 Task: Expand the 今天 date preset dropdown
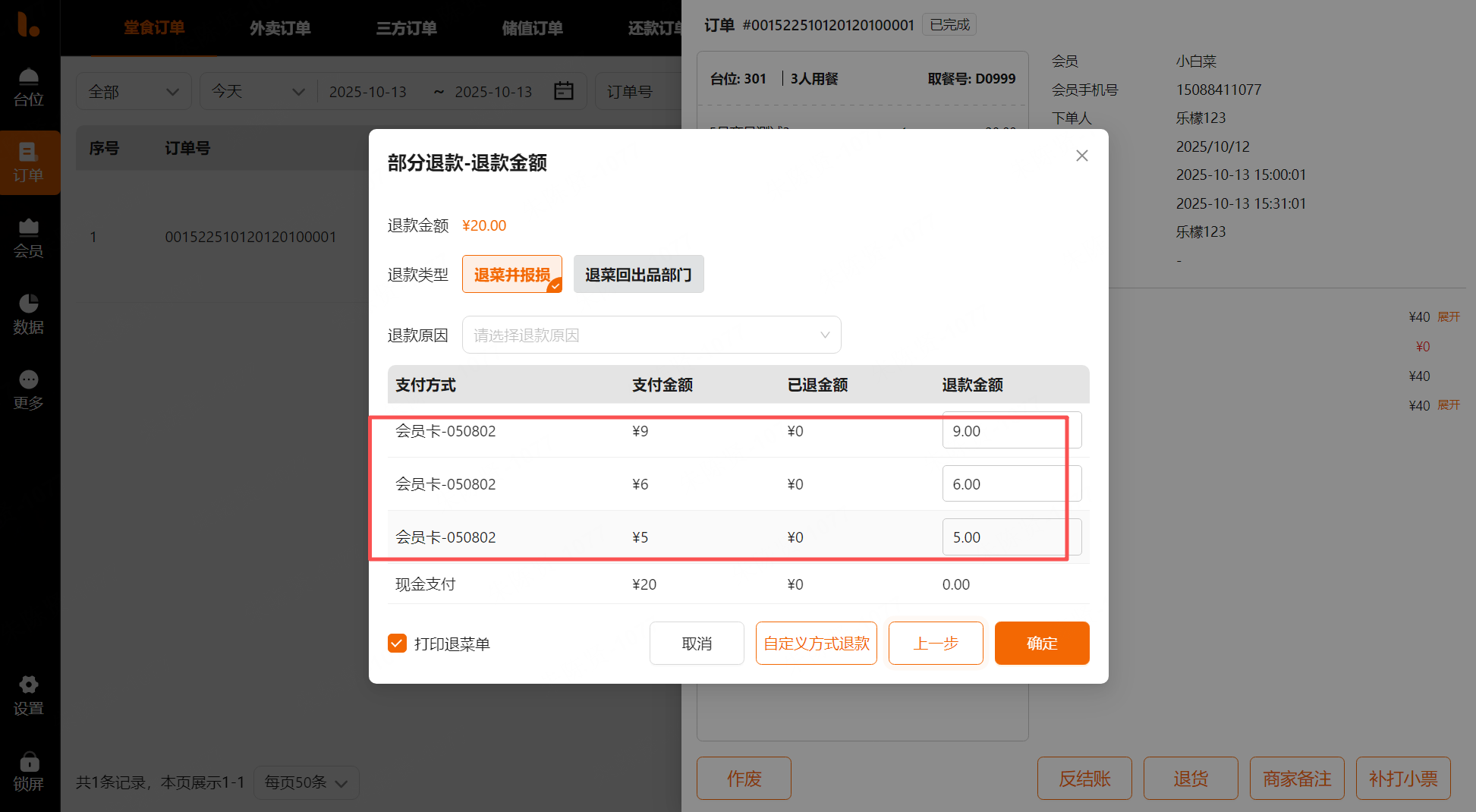click(x=258, y=91)
